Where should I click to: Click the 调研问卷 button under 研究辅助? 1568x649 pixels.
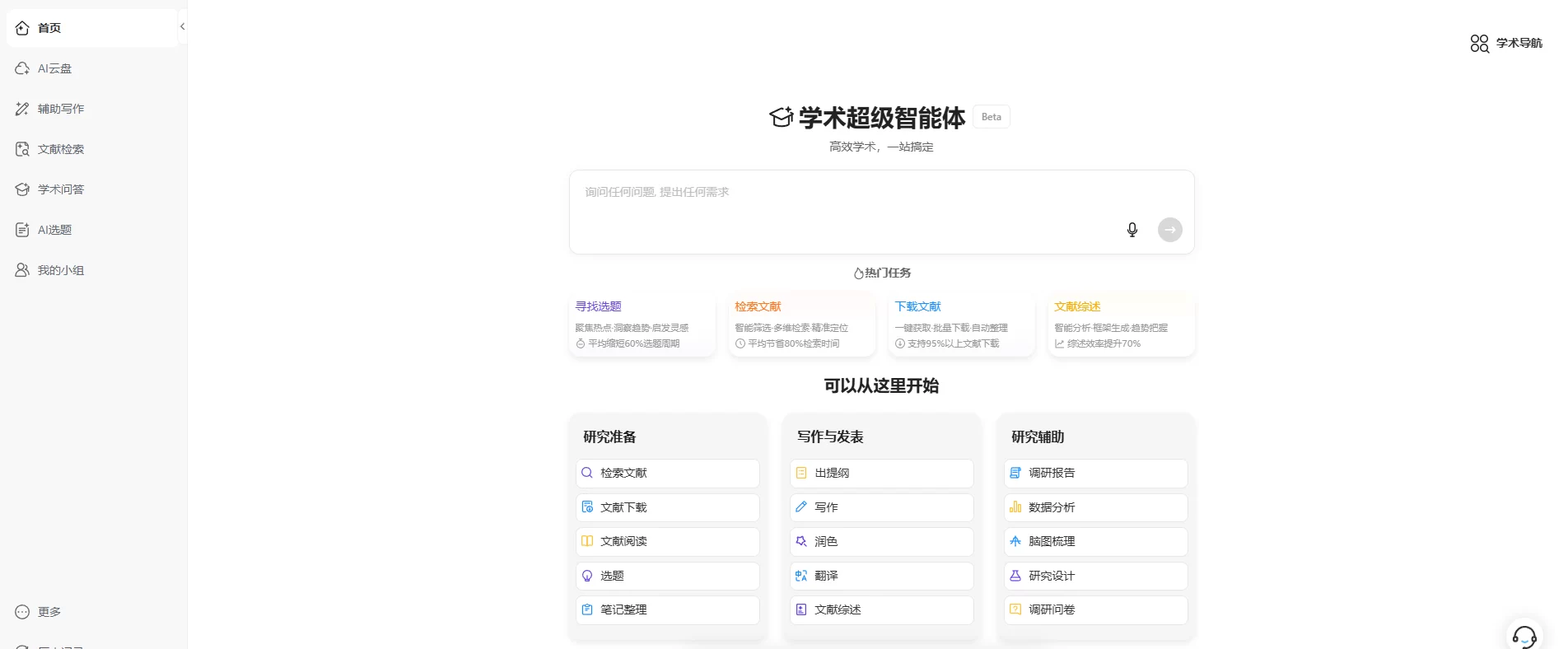click(x=1096, y=610)
